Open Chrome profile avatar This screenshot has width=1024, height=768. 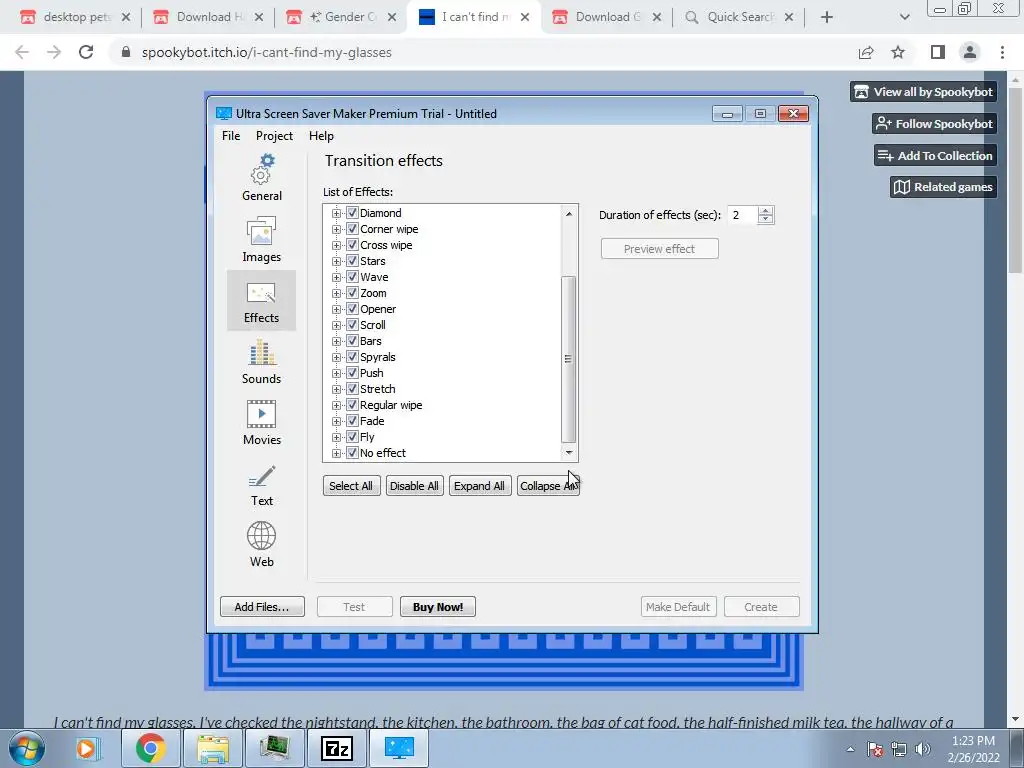coord(970,52)
